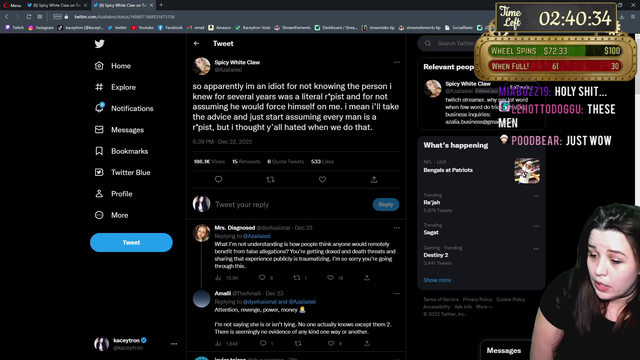This screenshot has width=640, height=360.
Task: Open the Ra'jah trending topic
Action: click(431, 202)
